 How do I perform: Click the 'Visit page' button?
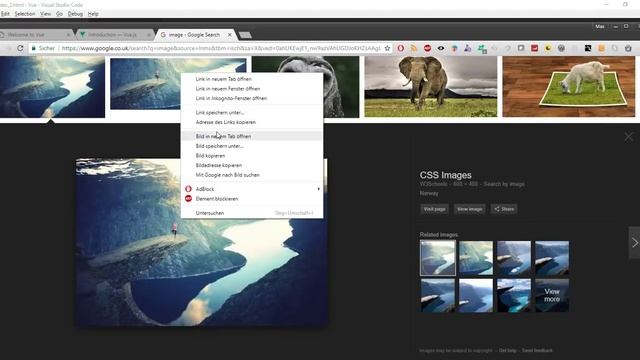(434, 209)
